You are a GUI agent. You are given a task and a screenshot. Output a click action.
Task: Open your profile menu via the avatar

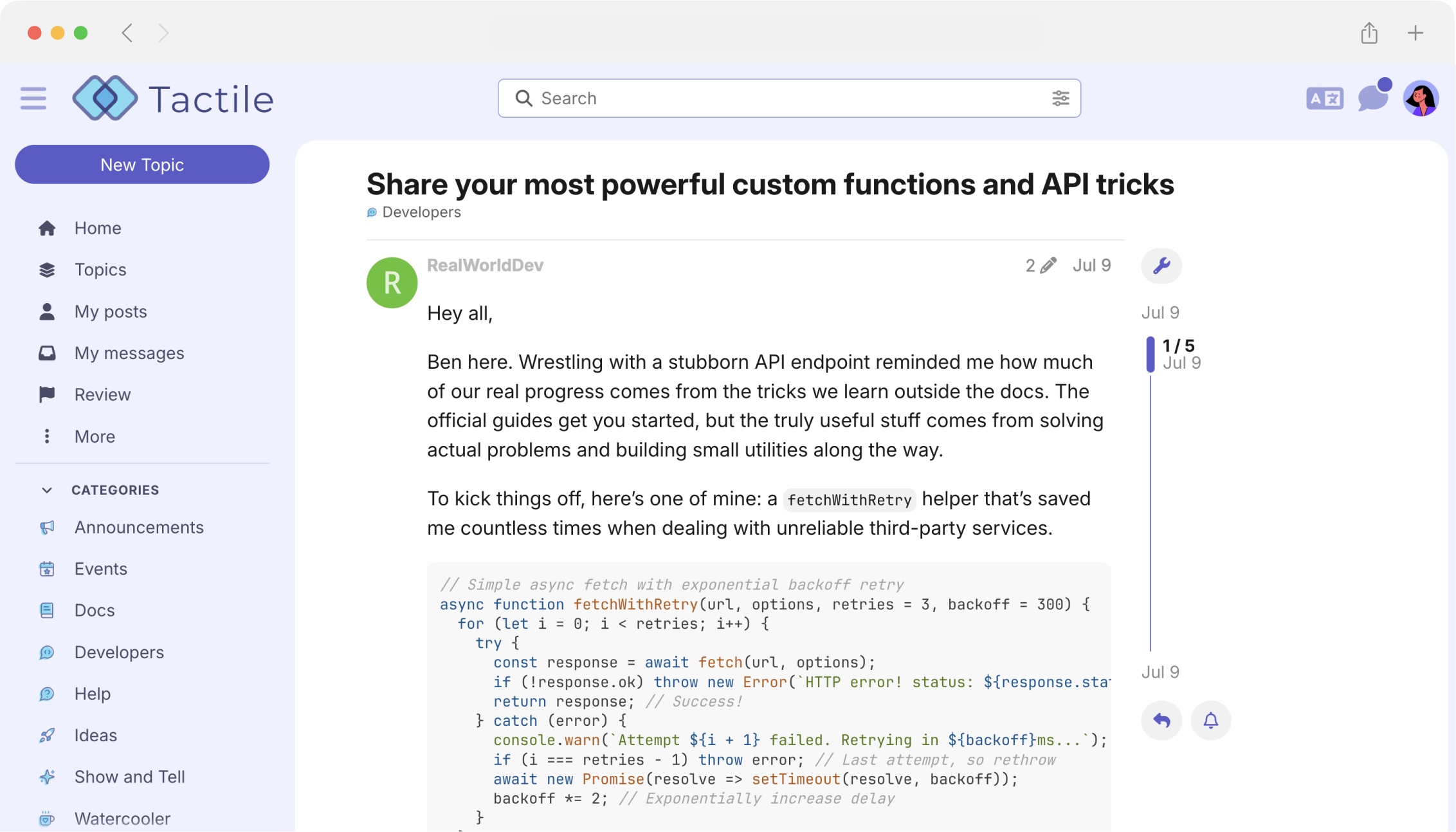[1421, 98]
